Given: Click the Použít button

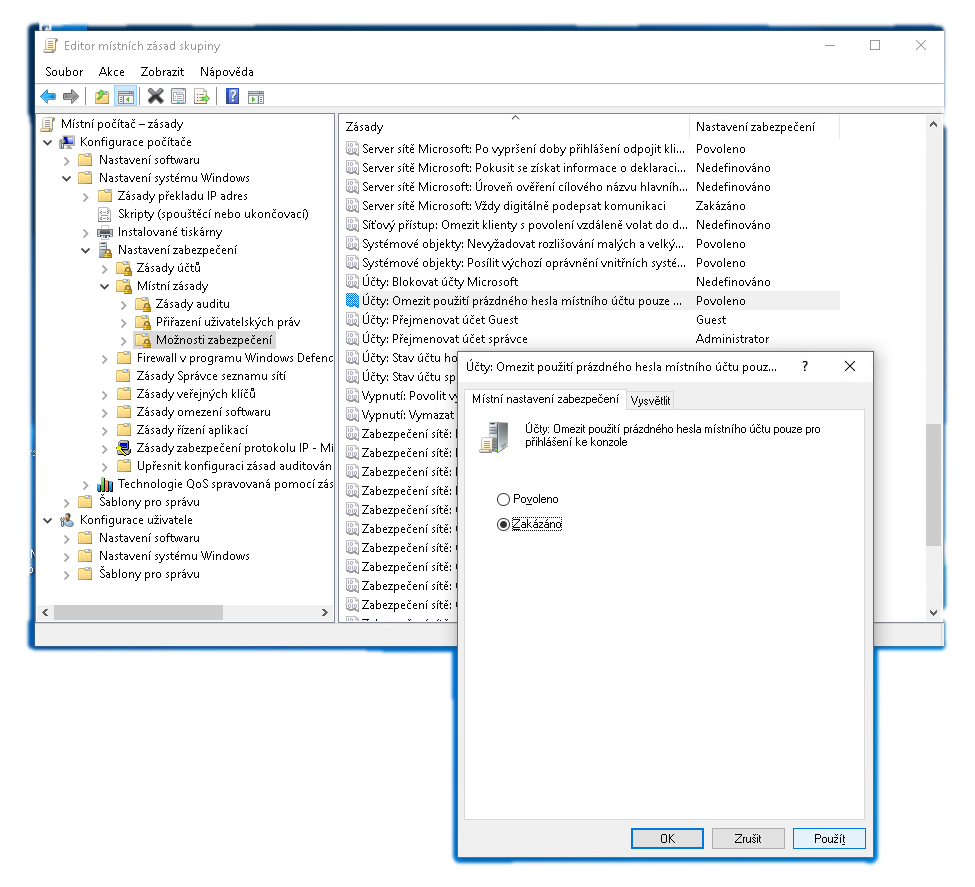Looking at the screenshot, I should pyautogui.click(x=828, y=839).
